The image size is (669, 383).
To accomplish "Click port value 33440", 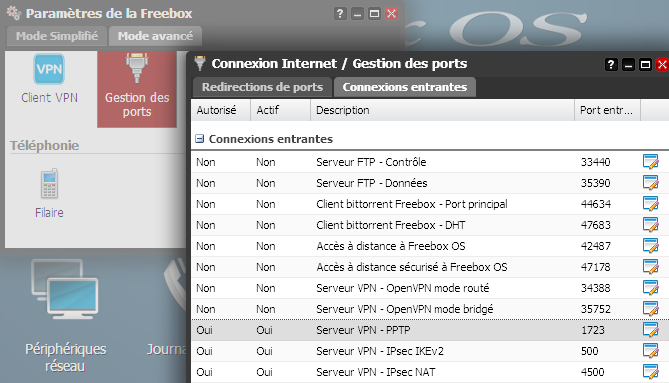I will tap(596, 162).
